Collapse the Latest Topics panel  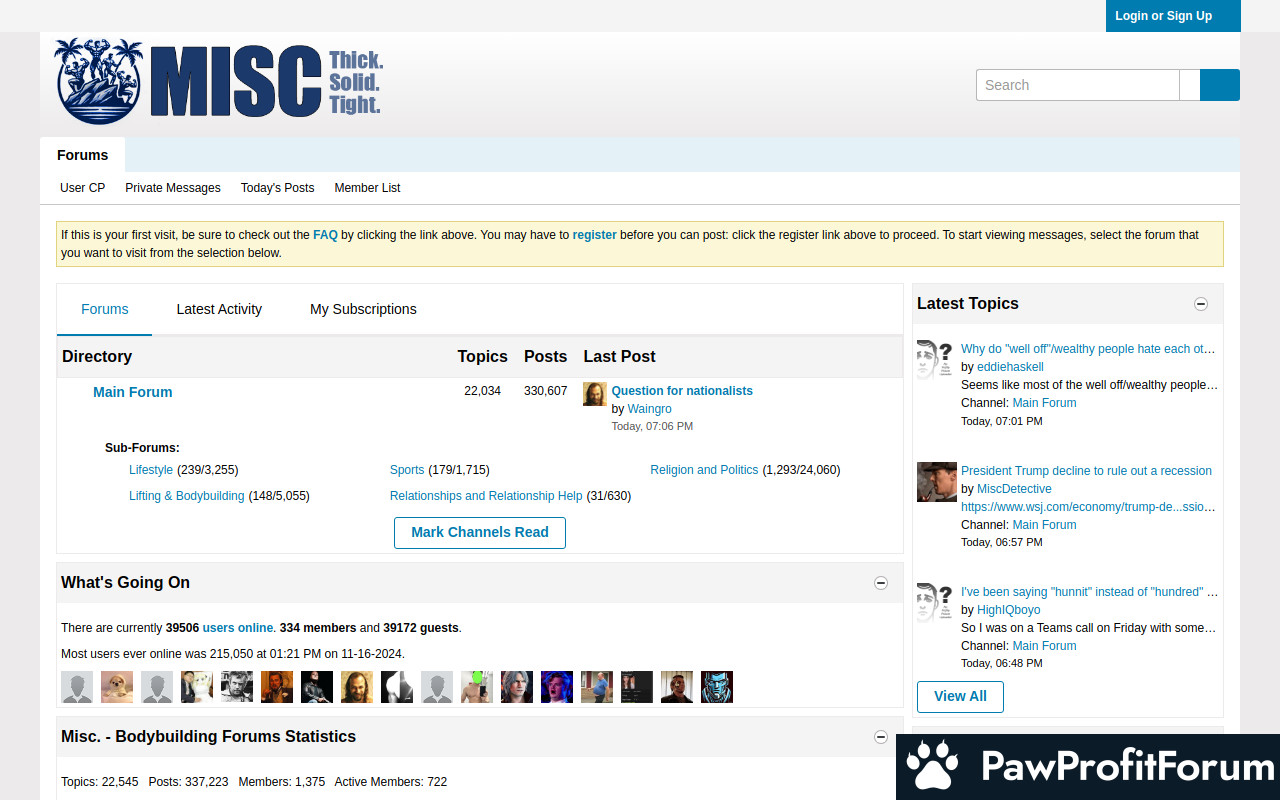(x=1201, y=304)
